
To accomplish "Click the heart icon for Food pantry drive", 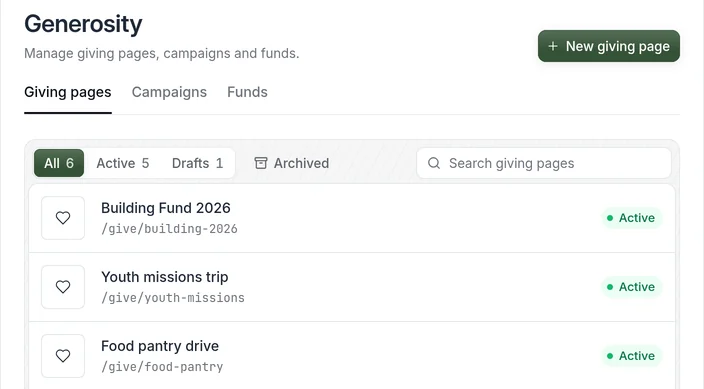I will (x=63, y=356).
